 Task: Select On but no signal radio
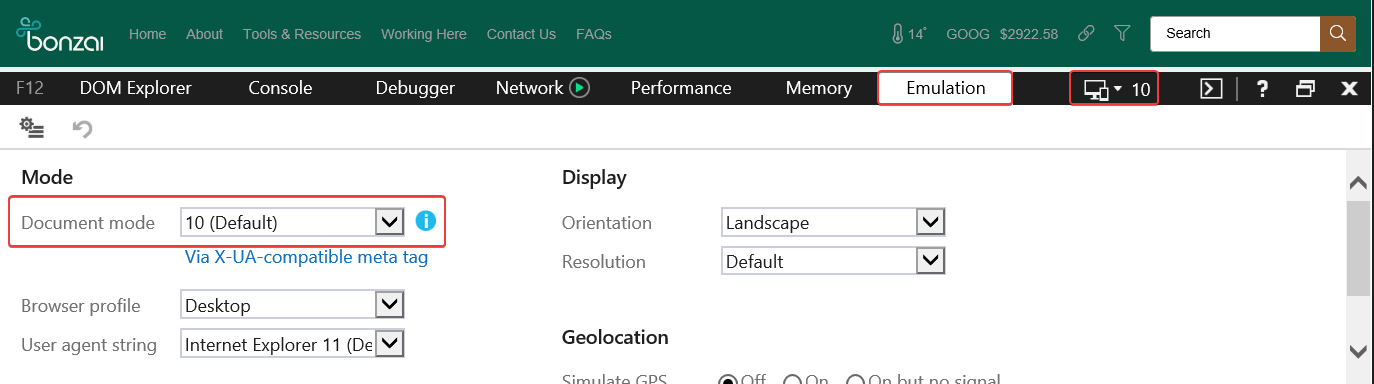[856, 381]
